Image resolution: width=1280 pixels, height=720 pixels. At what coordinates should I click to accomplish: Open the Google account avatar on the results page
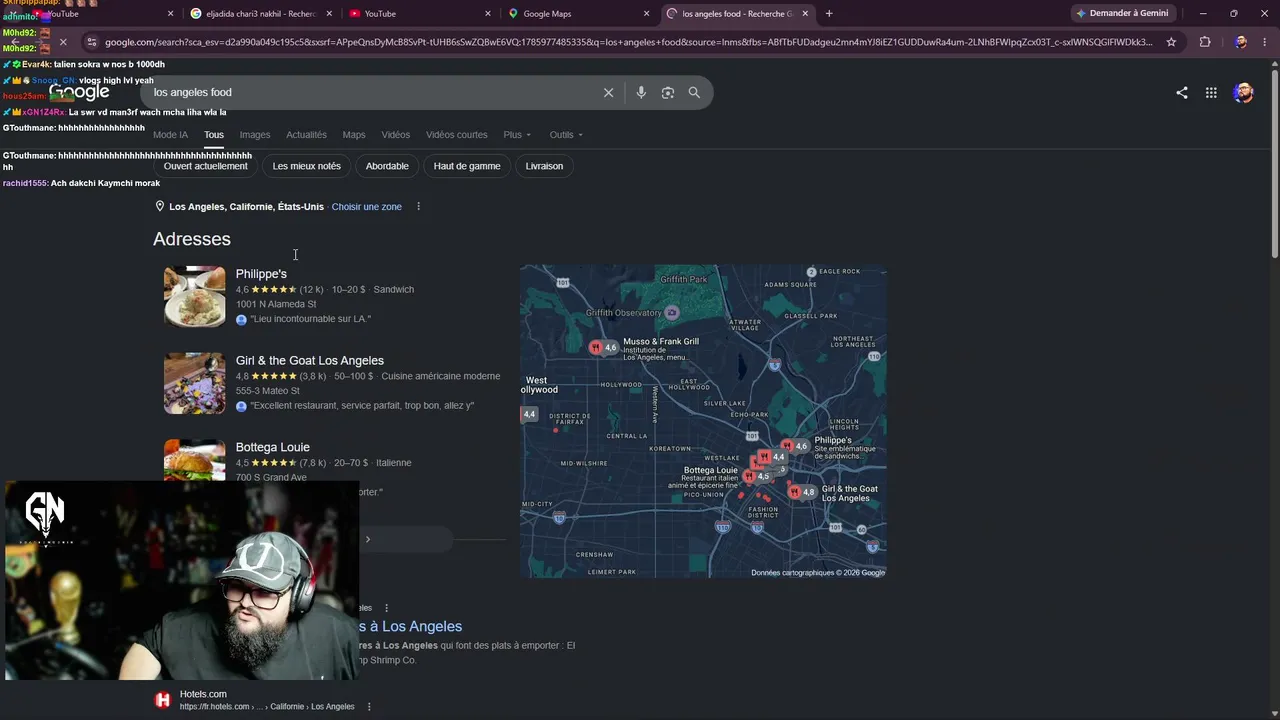click(x=1244, y=93)
